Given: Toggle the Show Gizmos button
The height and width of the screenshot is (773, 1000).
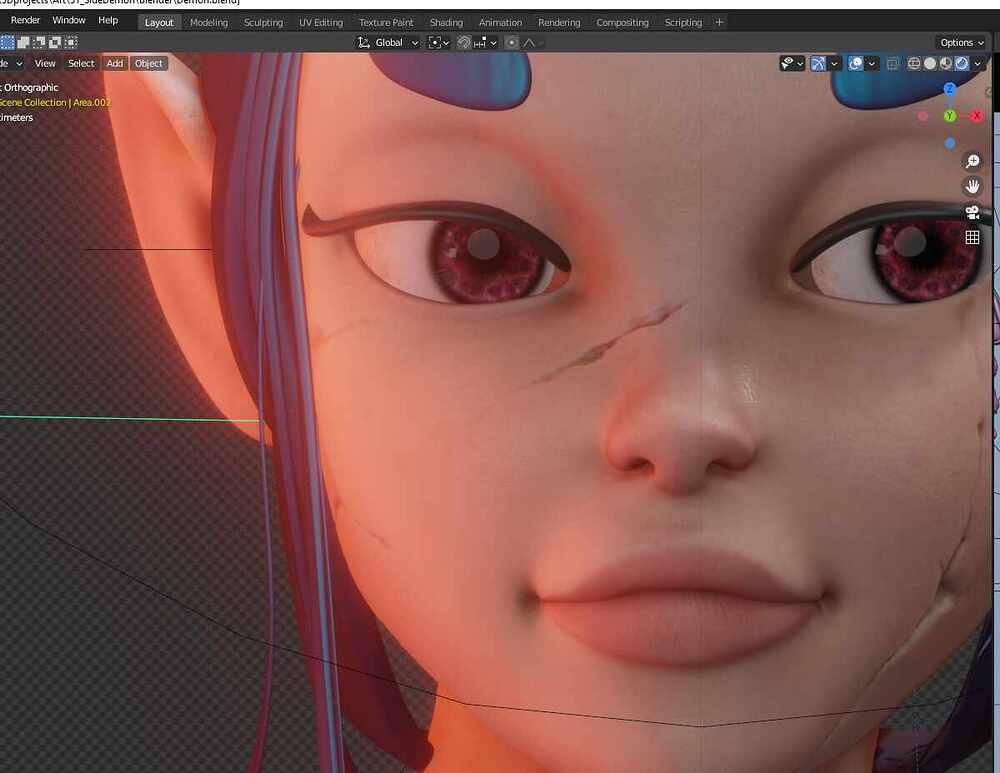Looking at the screenshot, I should pos(820,63).
